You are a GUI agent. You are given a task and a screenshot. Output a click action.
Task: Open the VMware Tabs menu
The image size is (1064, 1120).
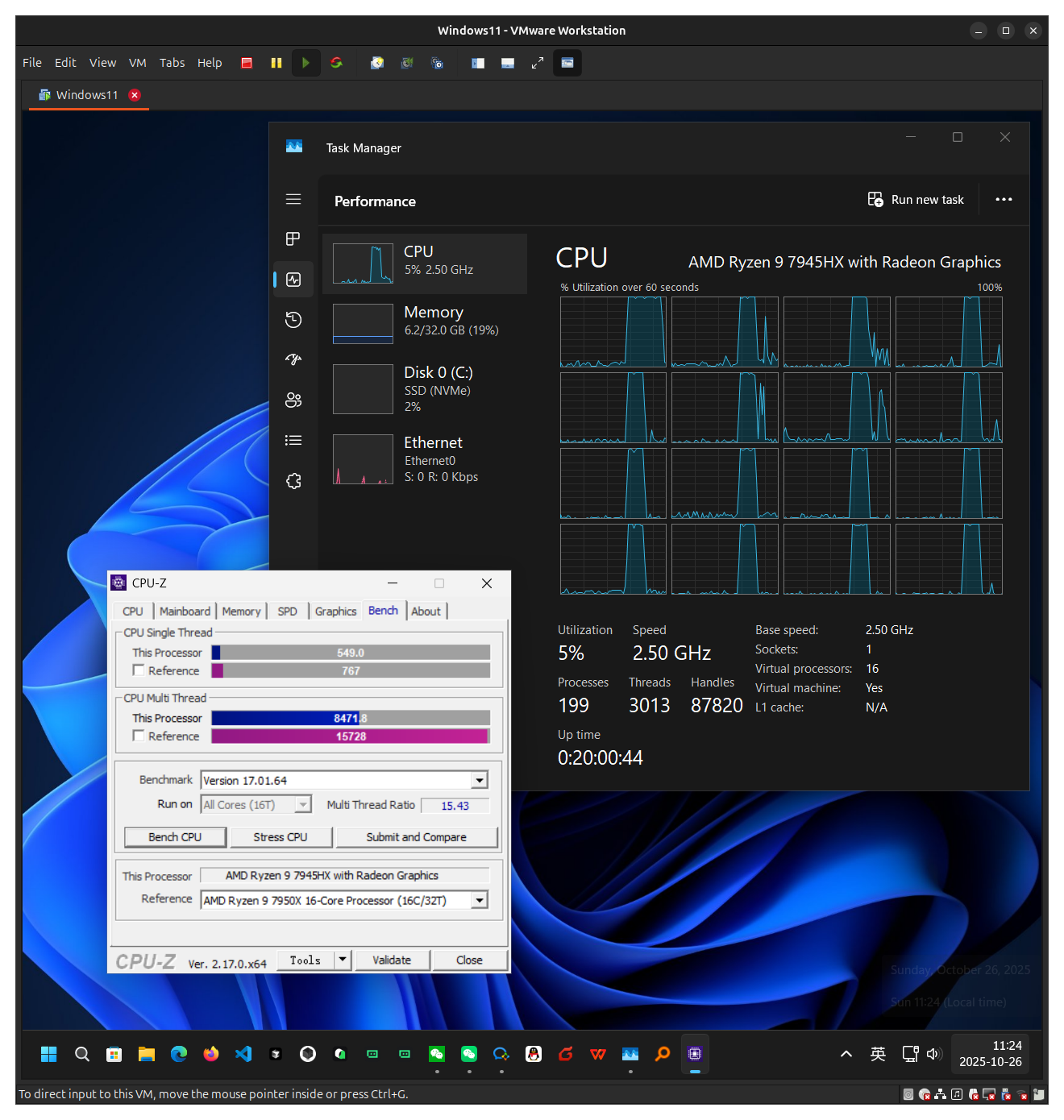(172, 63)
